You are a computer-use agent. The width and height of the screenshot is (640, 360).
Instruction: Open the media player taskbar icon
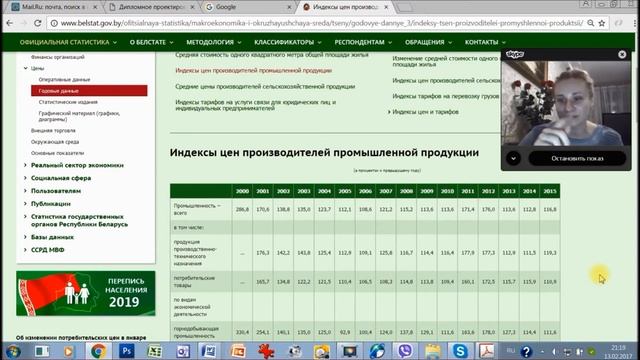(68, 351)
